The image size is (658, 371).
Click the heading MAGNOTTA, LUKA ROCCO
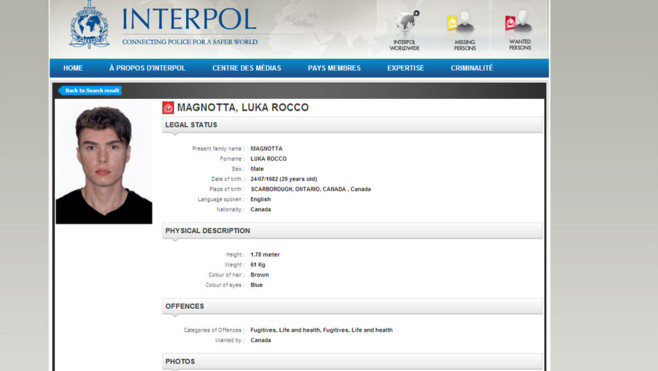pos(243,107)
